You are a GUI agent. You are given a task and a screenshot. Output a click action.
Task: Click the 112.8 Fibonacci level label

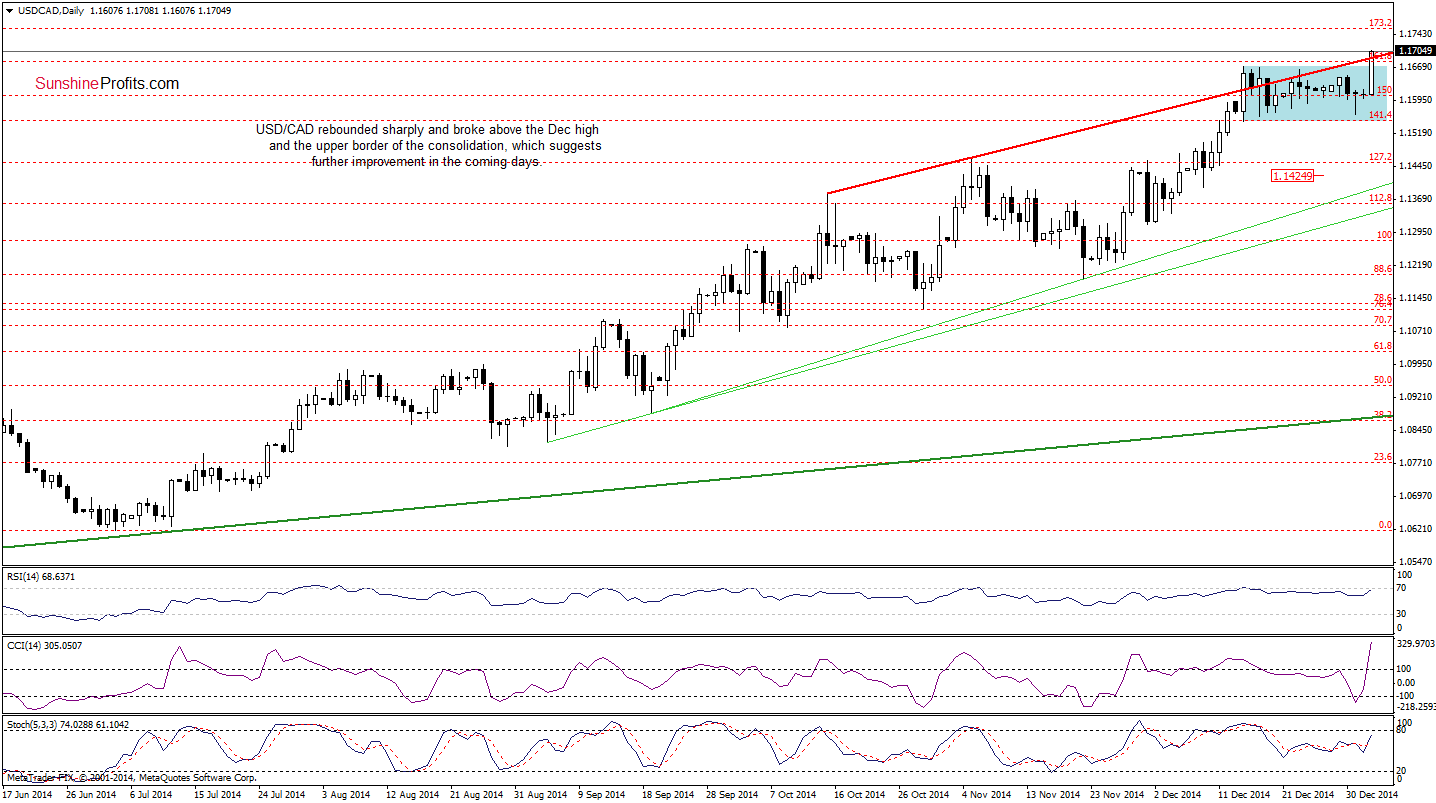[x=1381, y=198]
